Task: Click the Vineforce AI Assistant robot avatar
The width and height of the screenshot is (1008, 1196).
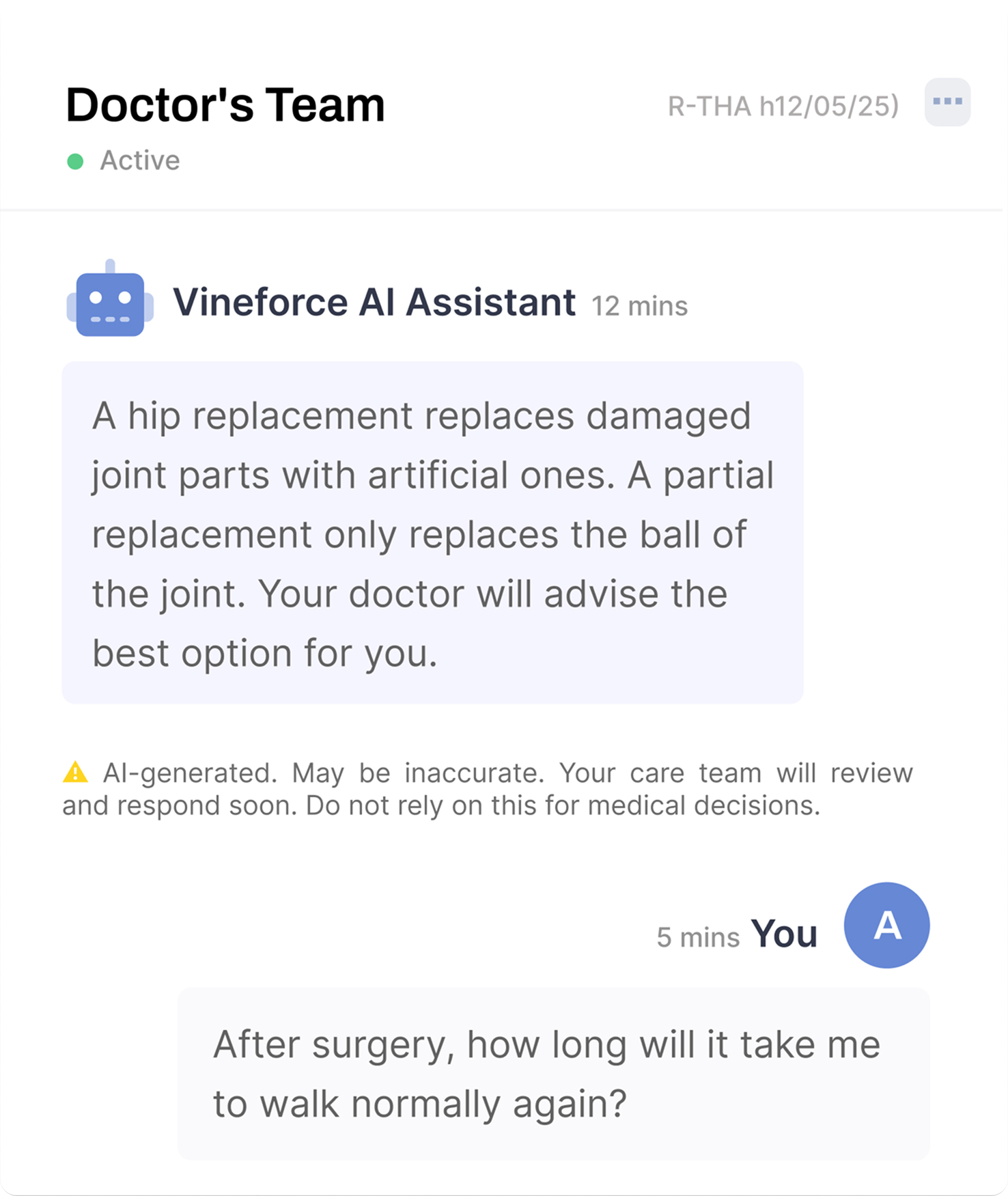Action: [x=110, y=298]
